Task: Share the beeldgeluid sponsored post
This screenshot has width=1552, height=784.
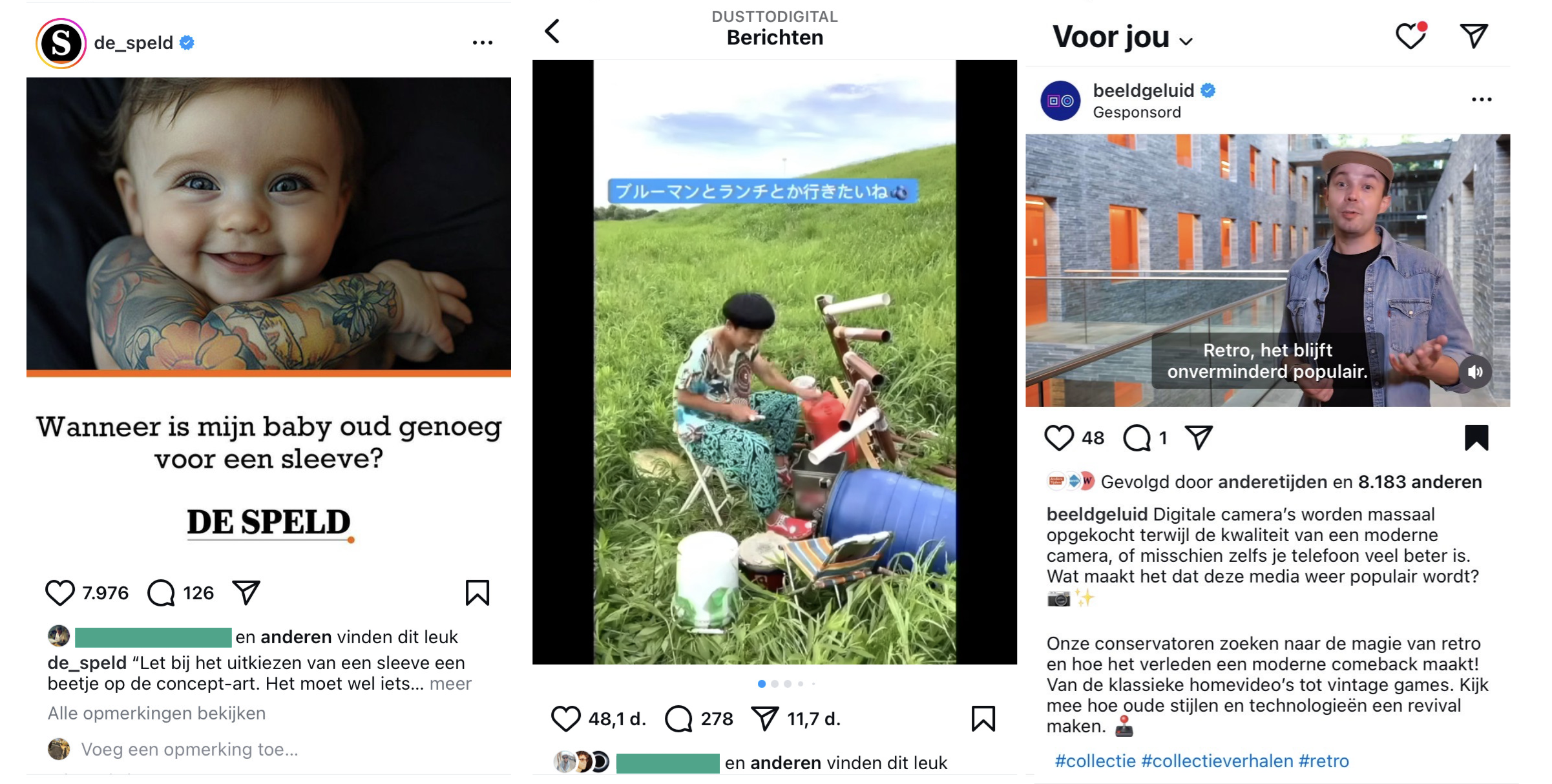Action: tap(1199, 438)
